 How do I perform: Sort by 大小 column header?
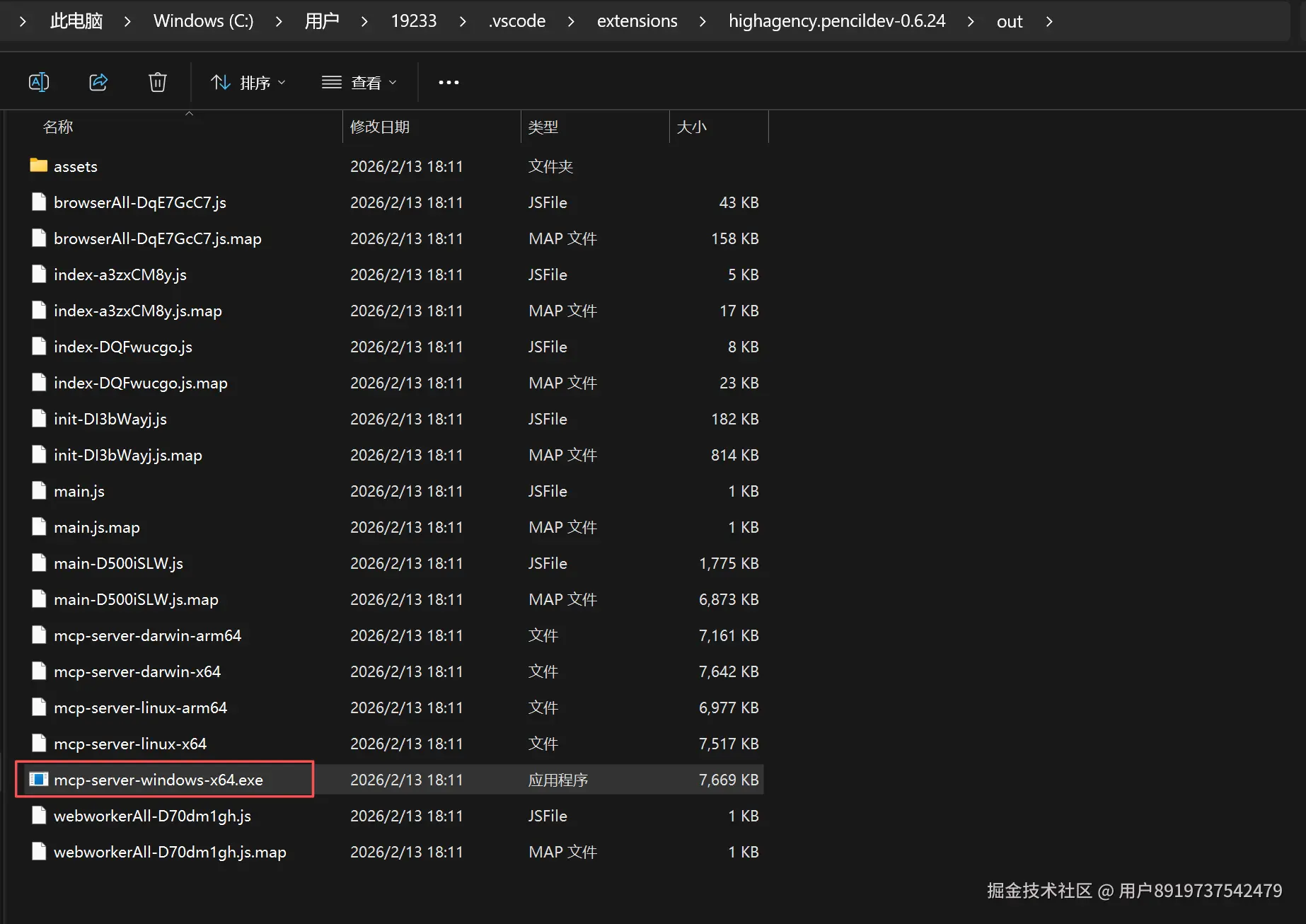coord(691,127)
